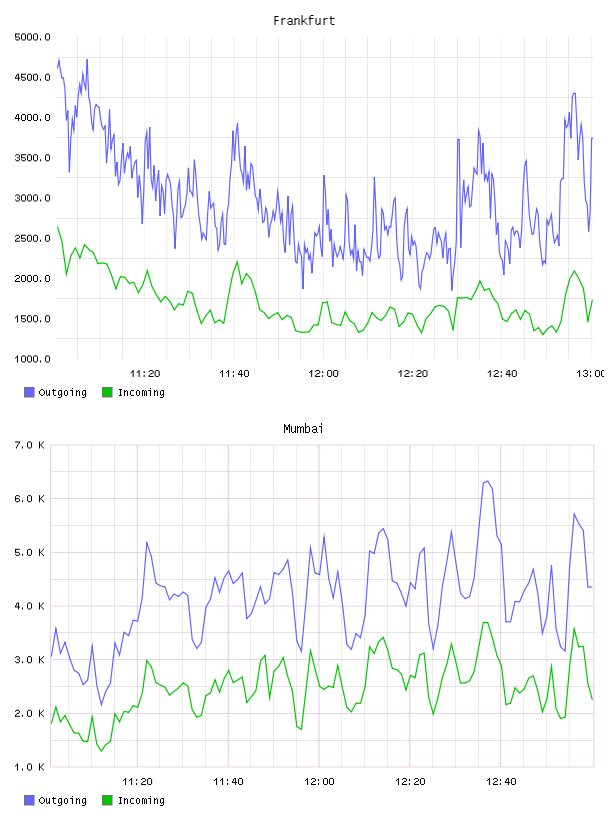Click the 2.0 K y-axis label in Mumbai chart
This screenshot has width=608, height=816.
(x=29, y=713)
